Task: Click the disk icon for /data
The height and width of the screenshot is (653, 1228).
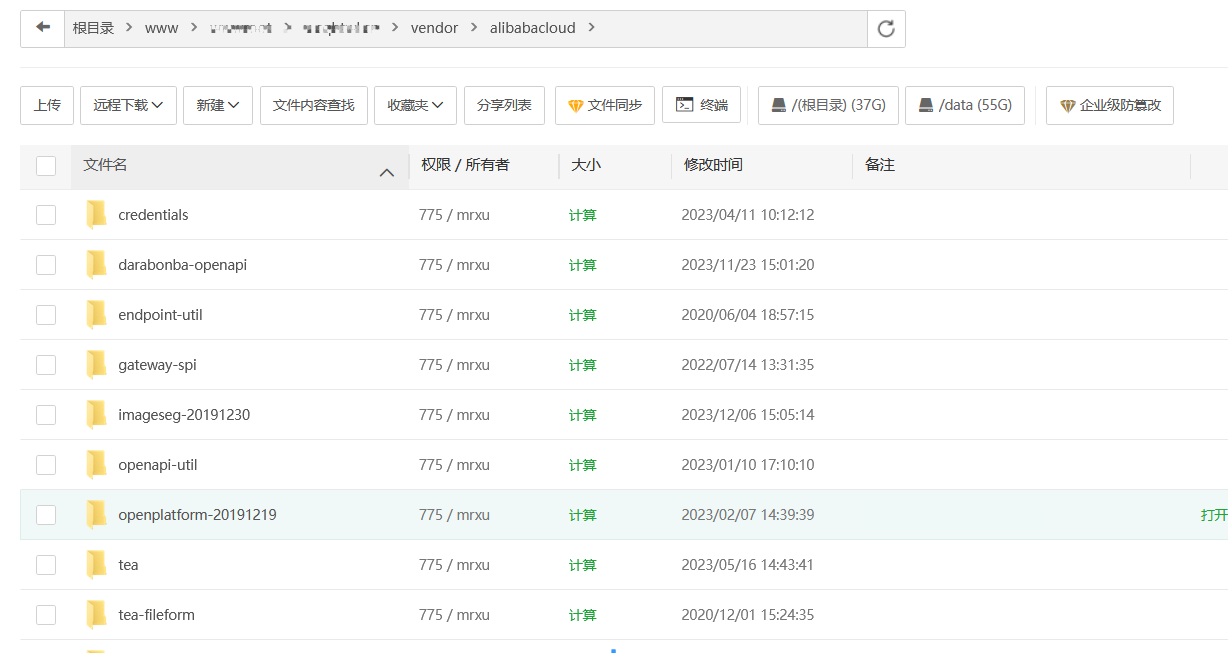Action: pos(926,105)
